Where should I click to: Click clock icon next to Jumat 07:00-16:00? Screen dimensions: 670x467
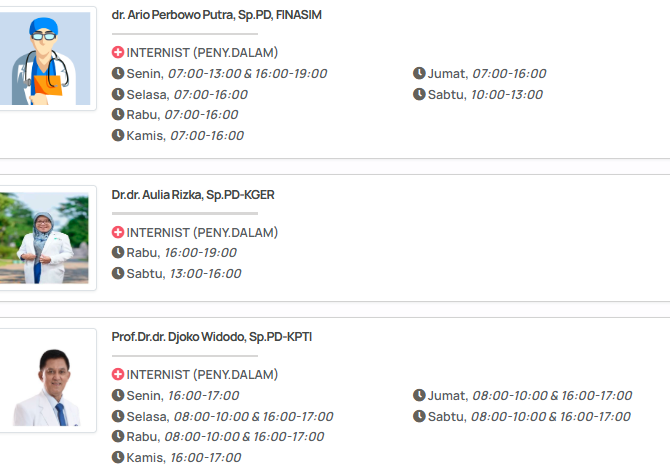point(420,74)
